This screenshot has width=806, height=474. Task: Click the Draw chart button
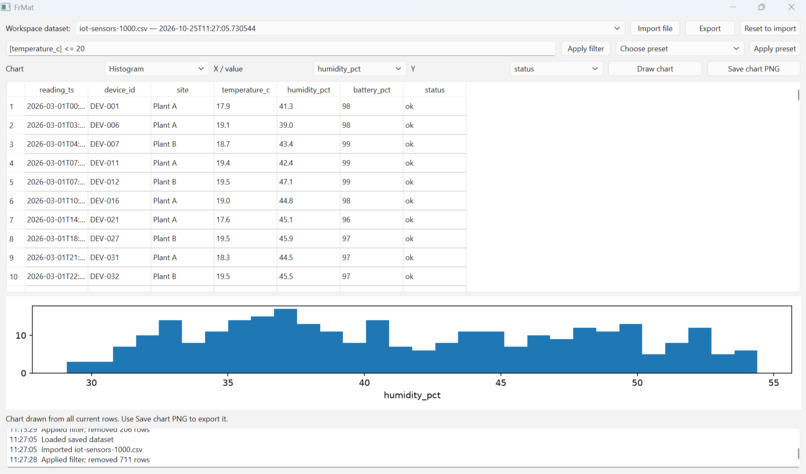coord(655,68)
